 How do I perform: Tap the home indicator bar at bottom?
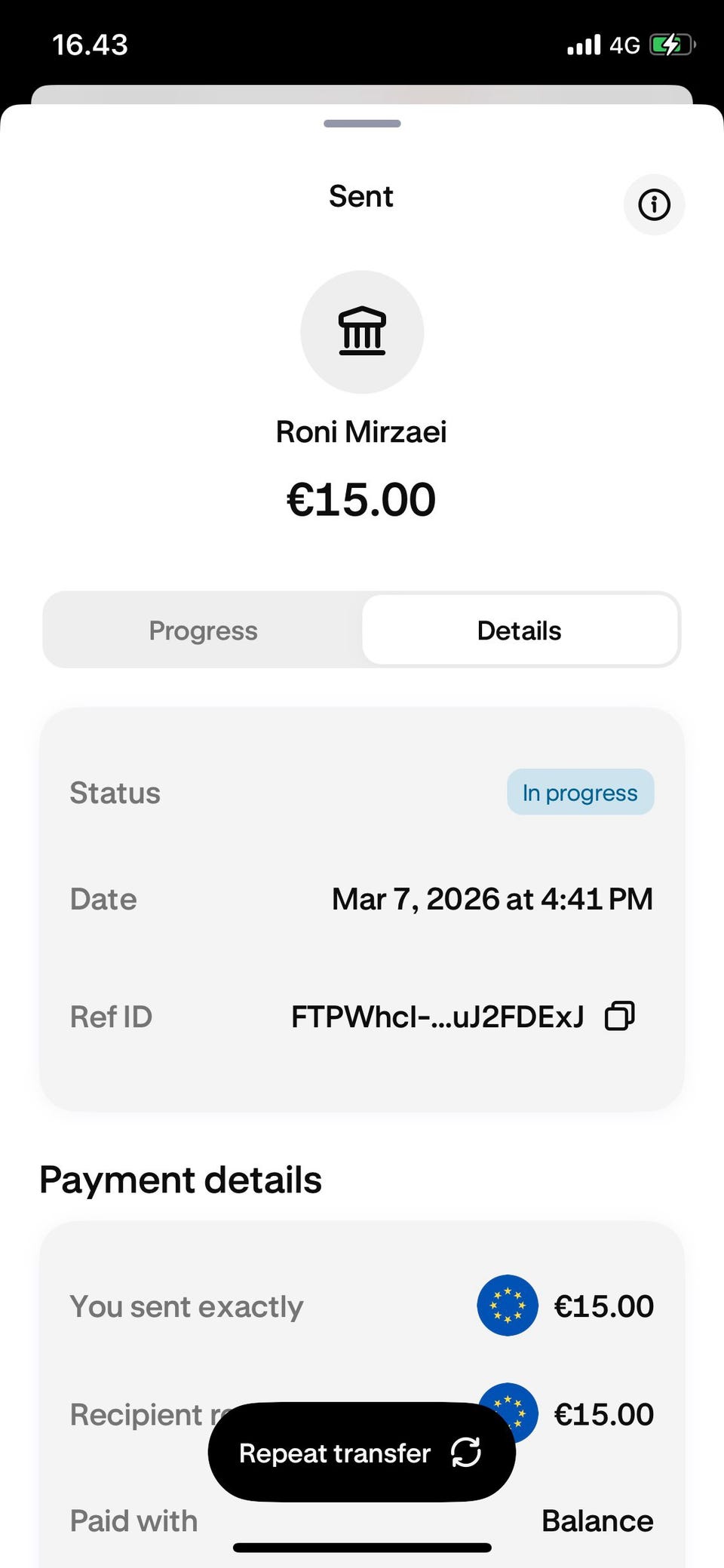(362, 1548)
